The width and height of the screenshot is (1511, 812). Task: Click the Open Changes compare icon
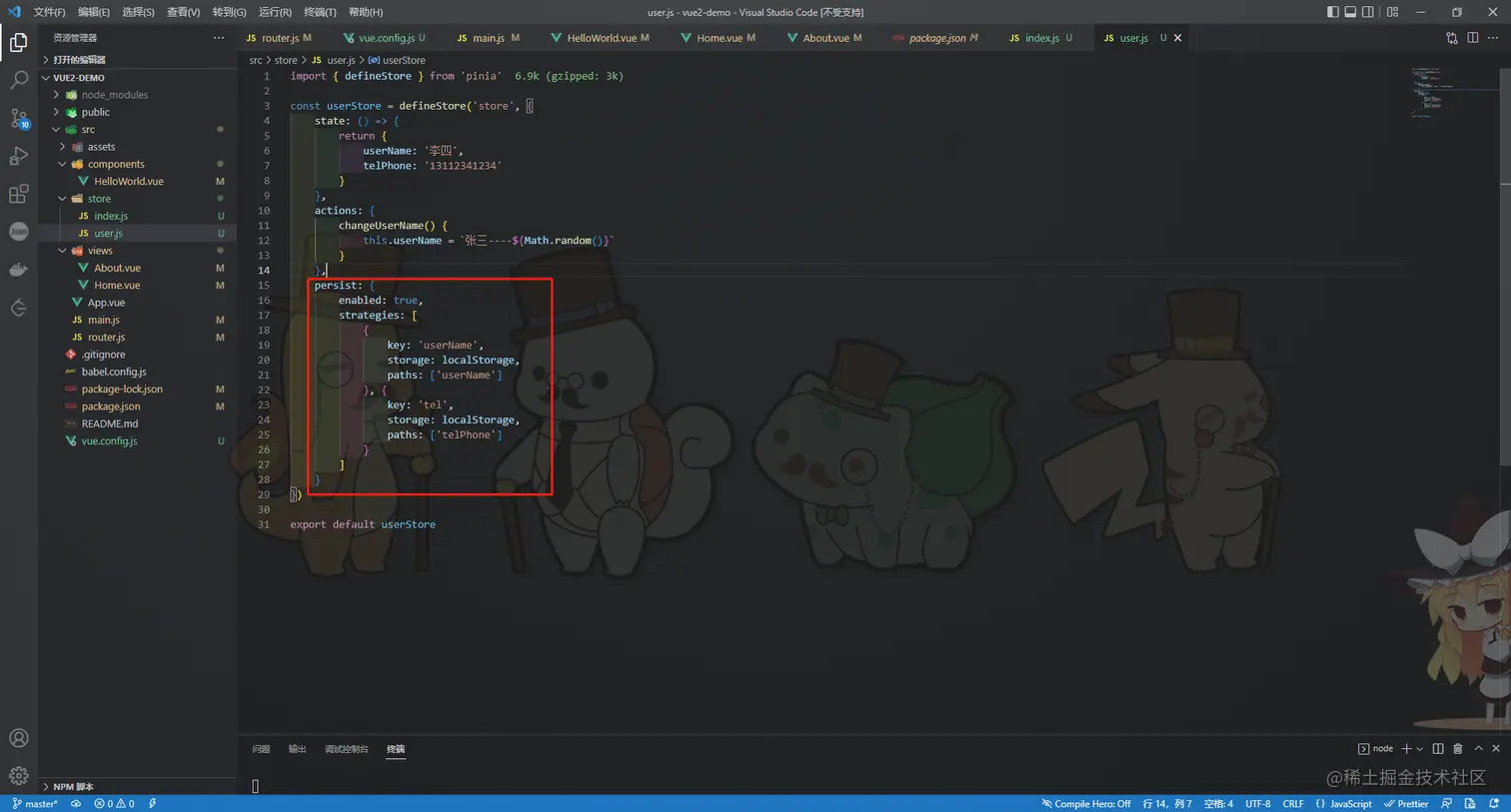click(x=1452, y=38)
